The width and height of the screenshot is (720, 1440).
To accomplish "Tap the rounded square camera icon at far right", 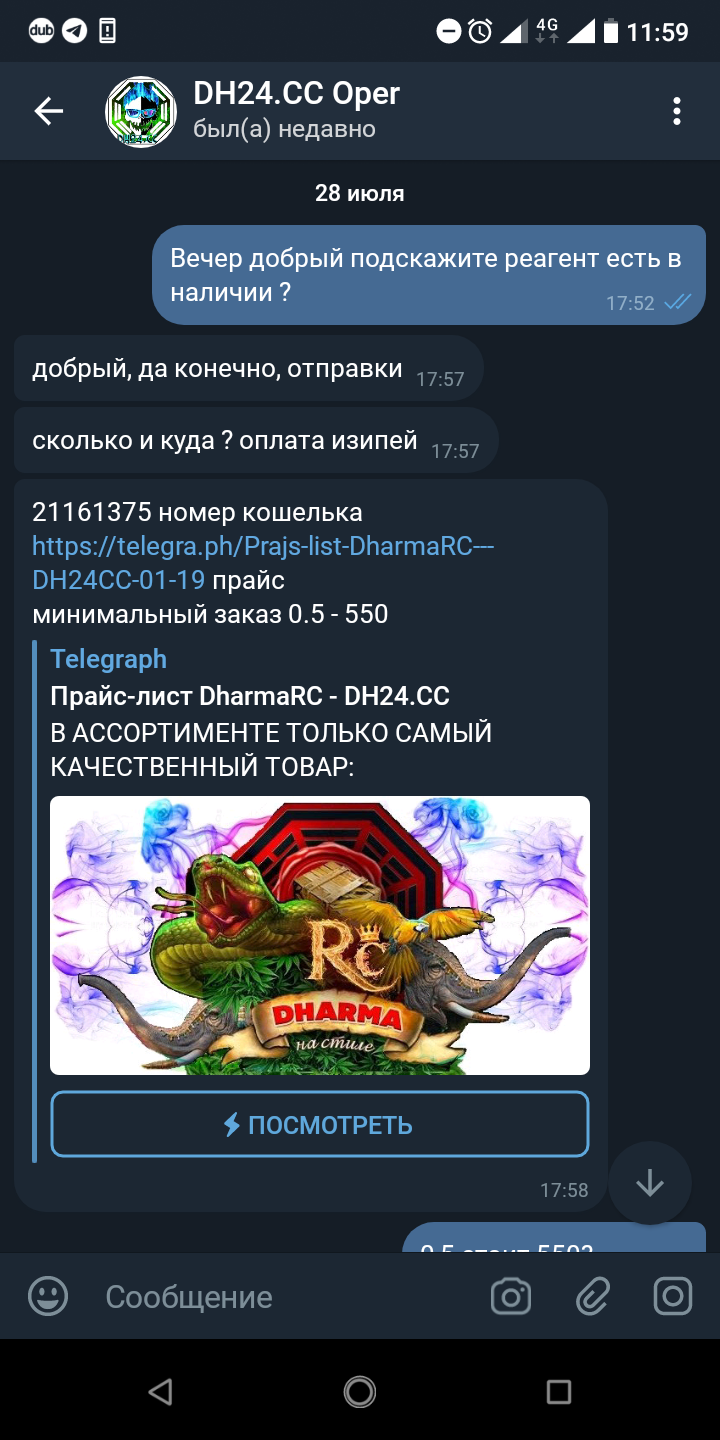I will point(673,1297).
